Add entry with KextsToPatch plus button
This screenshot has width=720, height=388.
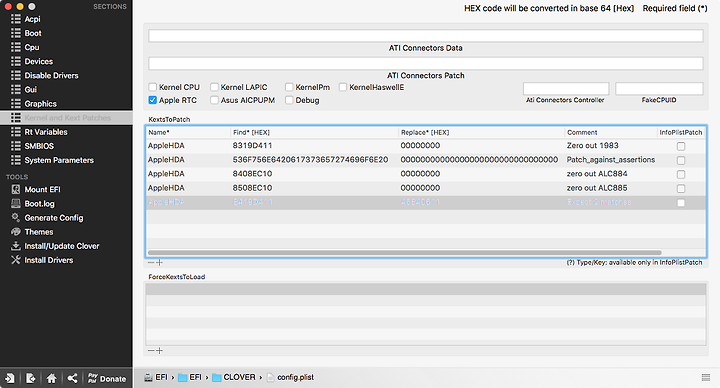click(159, 263)
